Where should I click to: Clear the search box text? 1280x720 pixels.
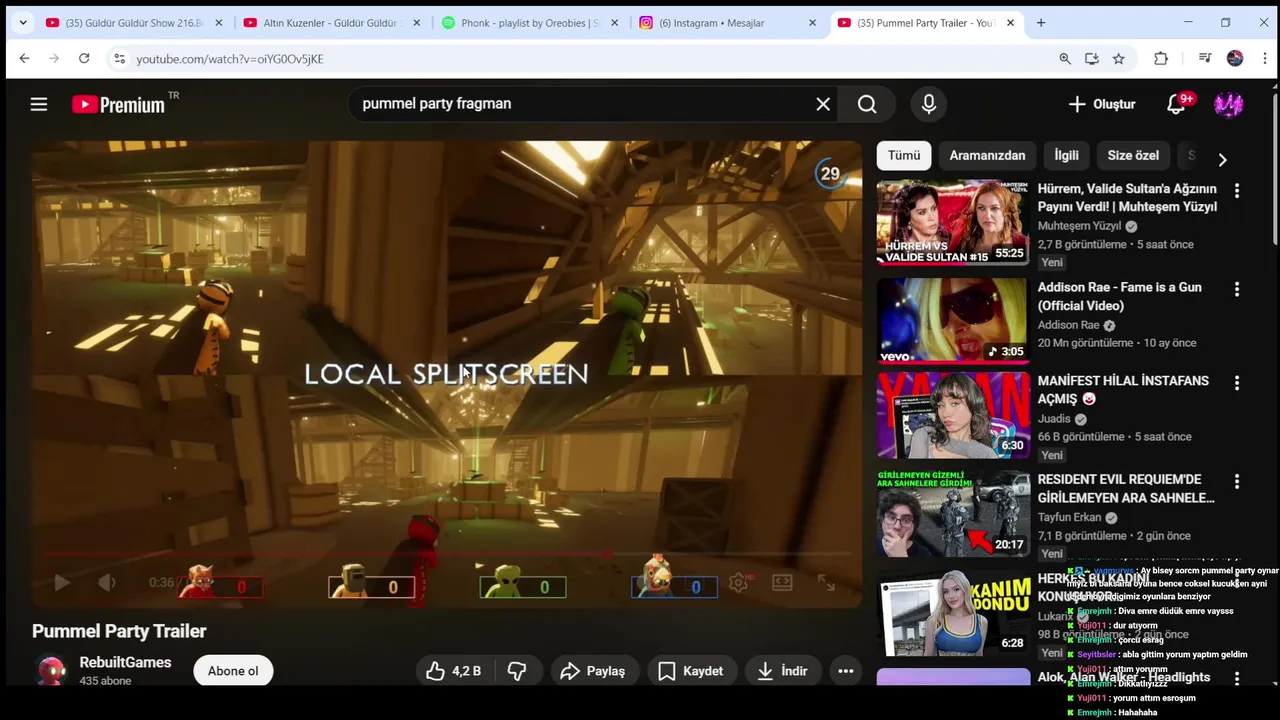pos(823,104)
